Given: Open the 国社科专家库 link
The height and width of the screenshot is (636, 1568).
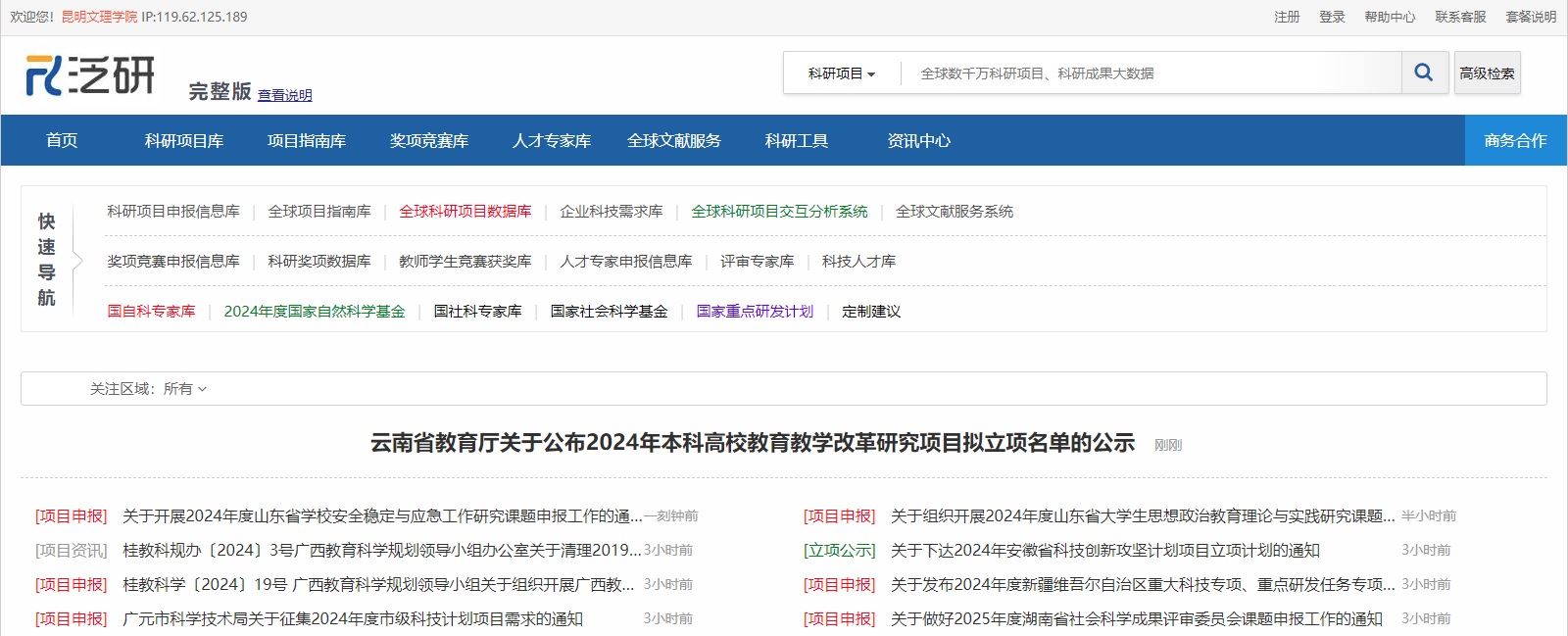Looking at the screenshot, I should [x=478, y=311].
